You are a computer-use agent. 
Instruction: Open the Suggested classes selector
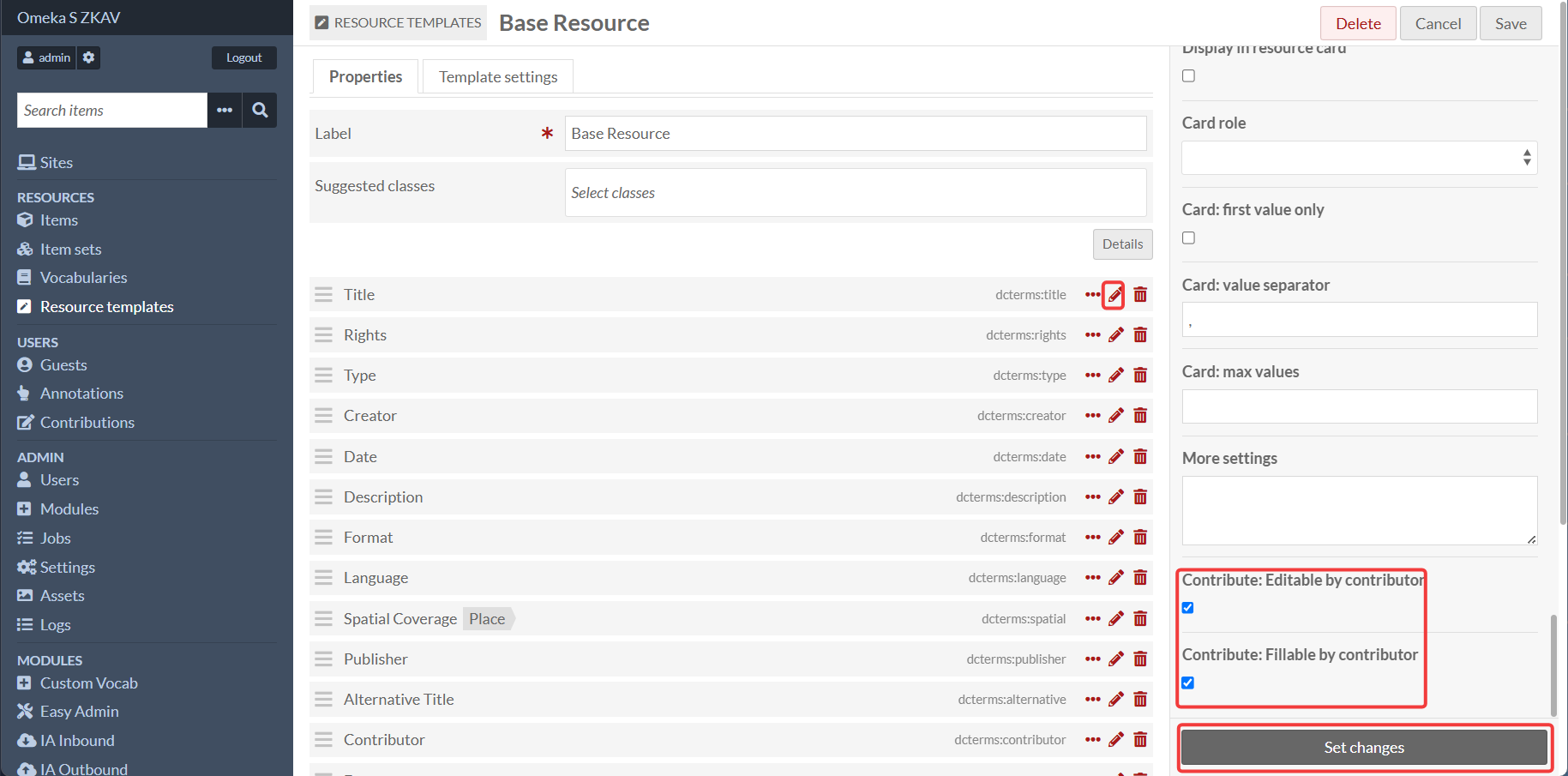pyautogui.click(x=856, y=193)
